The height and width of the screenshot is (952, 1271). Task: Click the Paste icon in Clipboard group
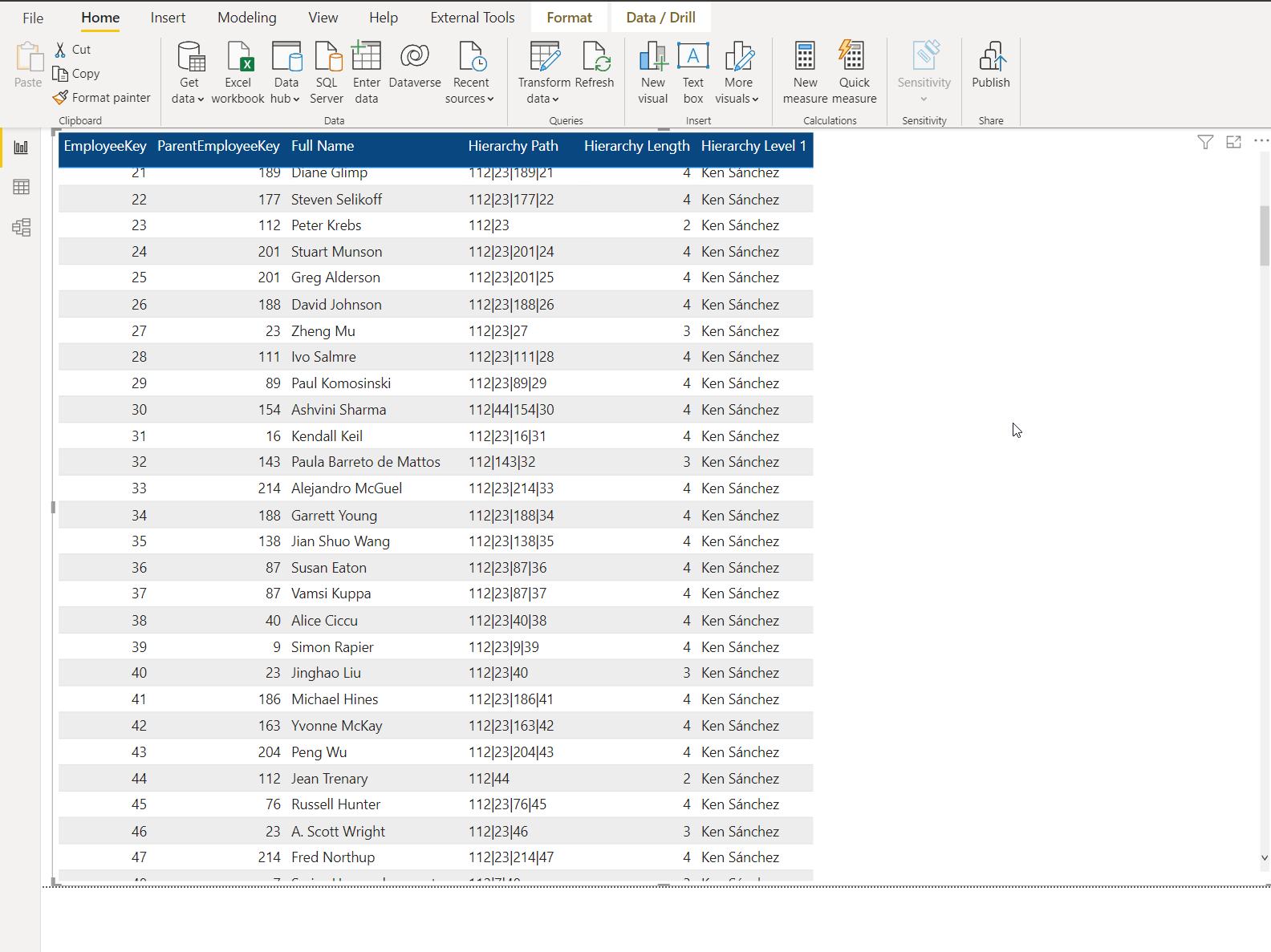pos(28,58)
